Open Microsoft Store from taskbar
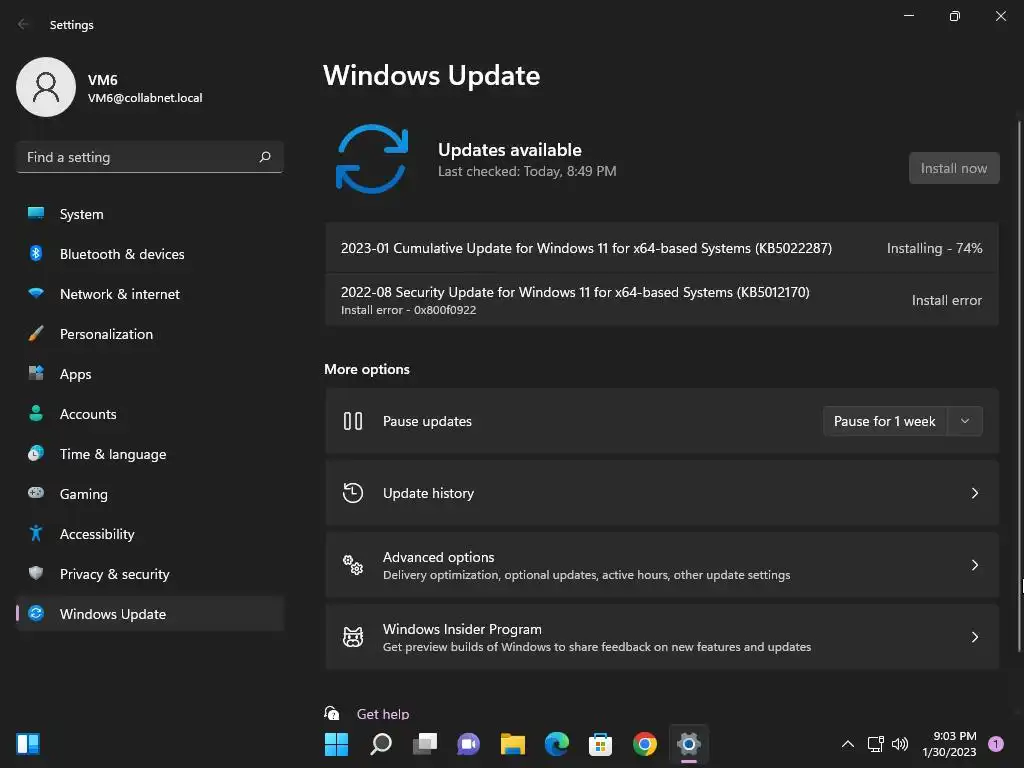The width and height of the screenshot is (1024, 768). click(600, 744)
